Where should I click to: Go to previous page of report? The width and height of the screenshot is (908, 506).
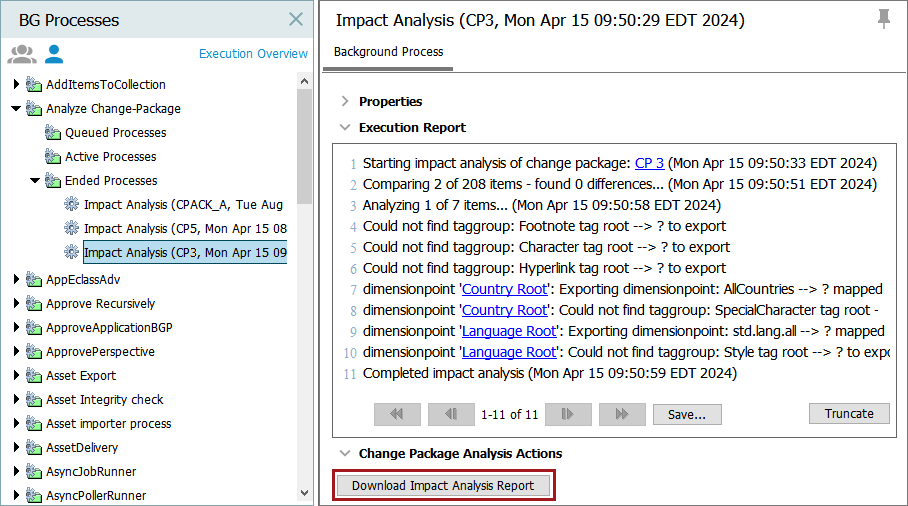(451, 414)
